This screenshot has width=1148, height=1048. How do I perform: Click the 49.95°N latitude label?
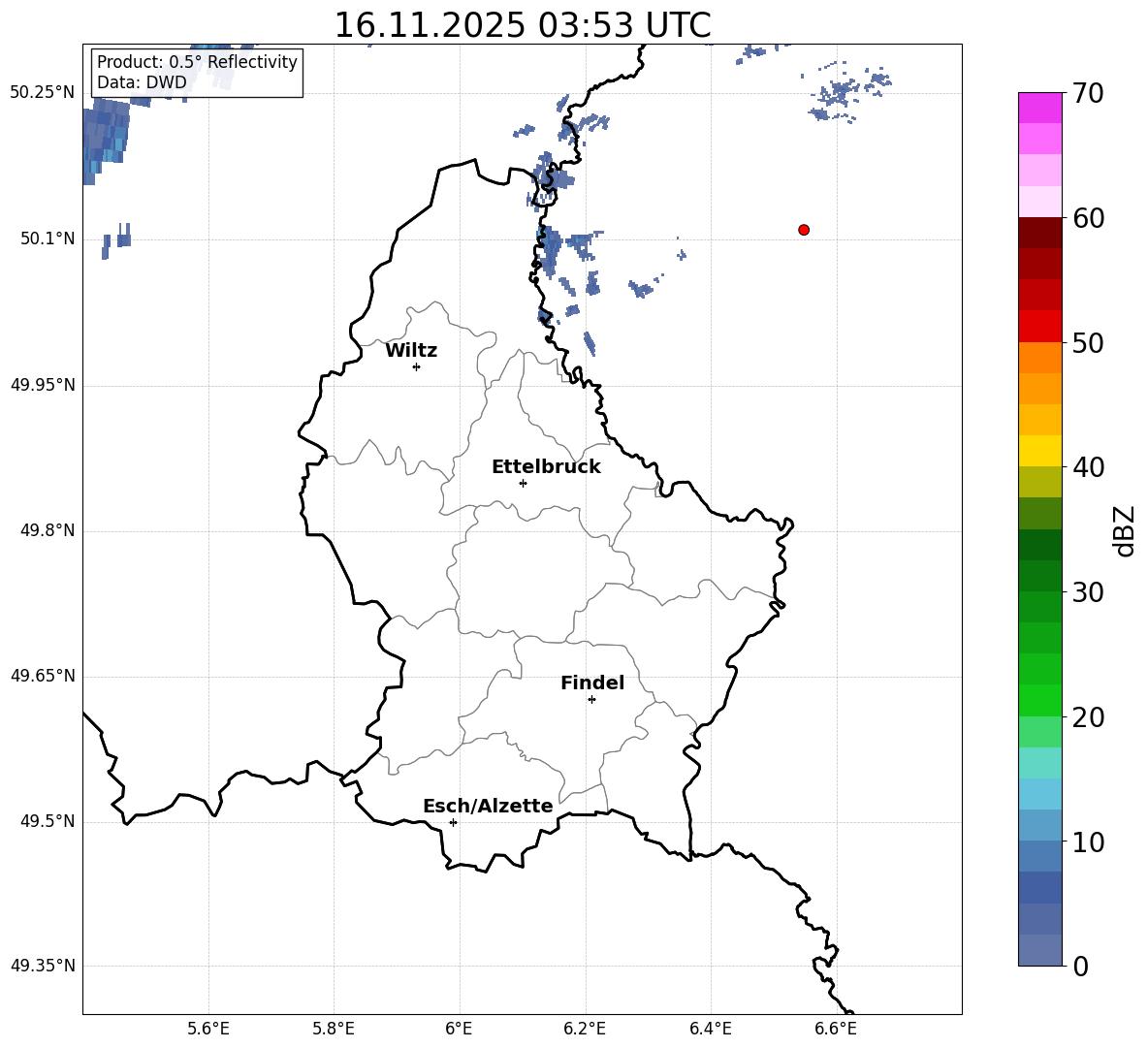(43, 385)
